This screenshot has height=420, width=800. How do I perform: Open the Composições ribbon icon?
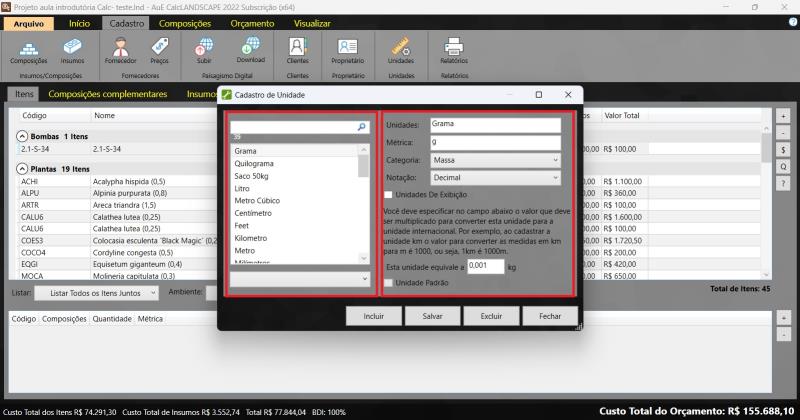coord(29,52)
